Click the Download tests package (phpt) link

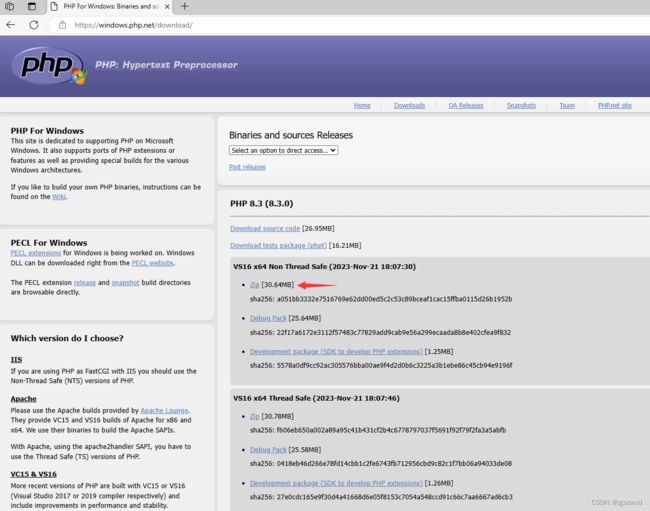pyautogui.click(x=278, y=245)
